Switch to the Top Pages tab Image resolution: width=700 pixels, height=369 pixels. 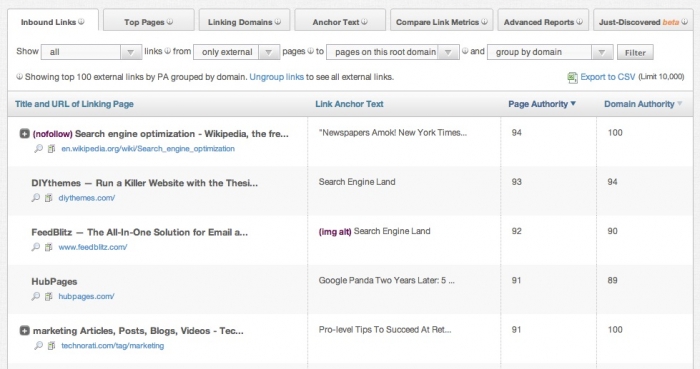pos(149,21)
